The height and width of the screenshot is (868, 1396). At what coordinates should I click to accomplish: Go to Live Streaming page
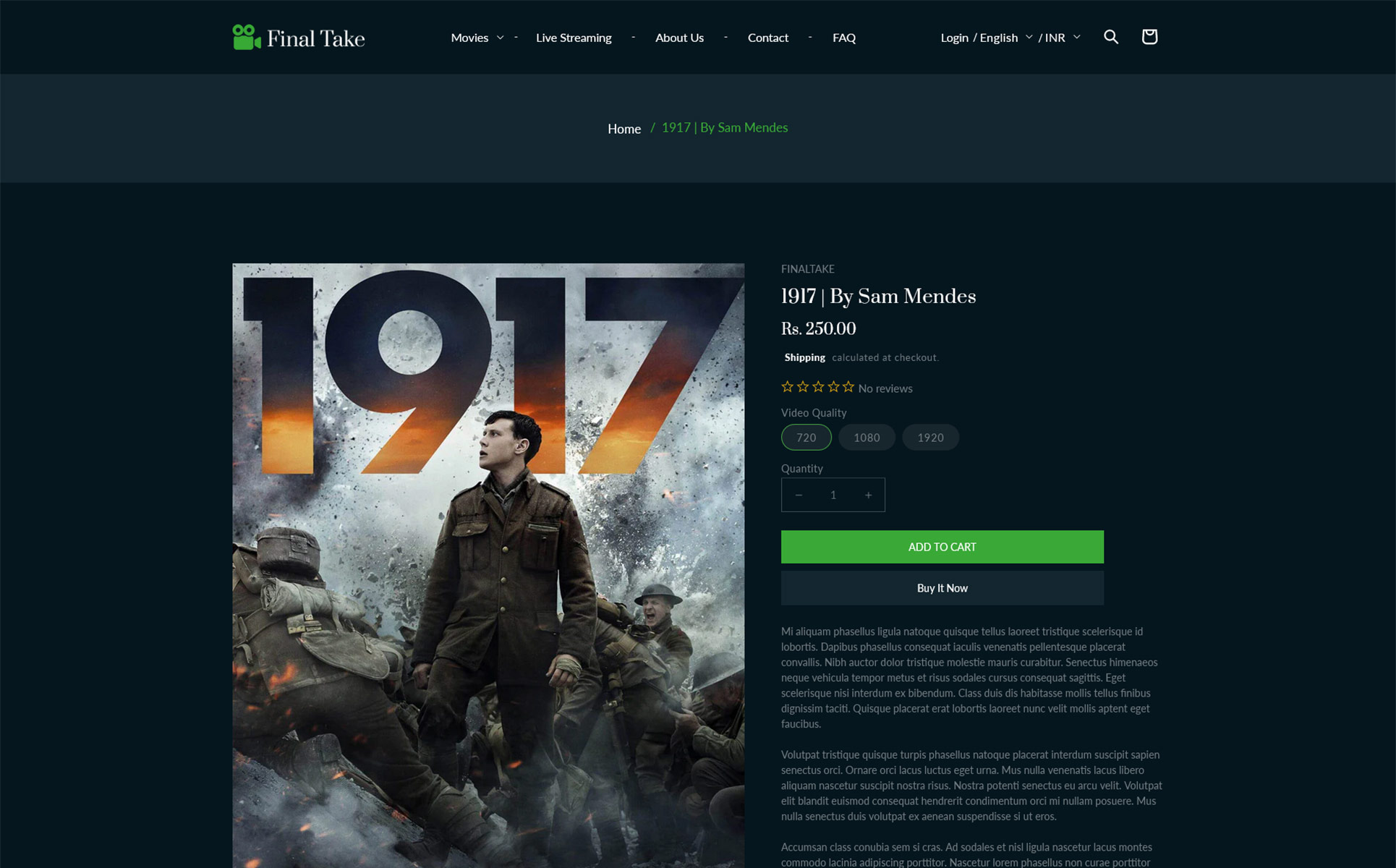574,38
